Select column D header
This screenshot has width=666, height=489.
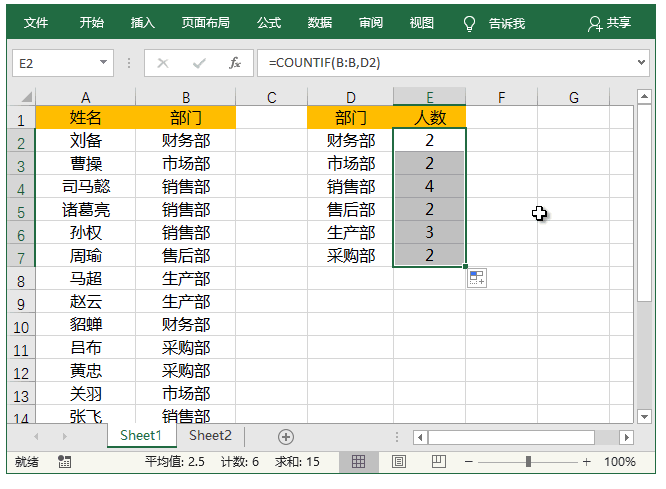pos(351,97)
